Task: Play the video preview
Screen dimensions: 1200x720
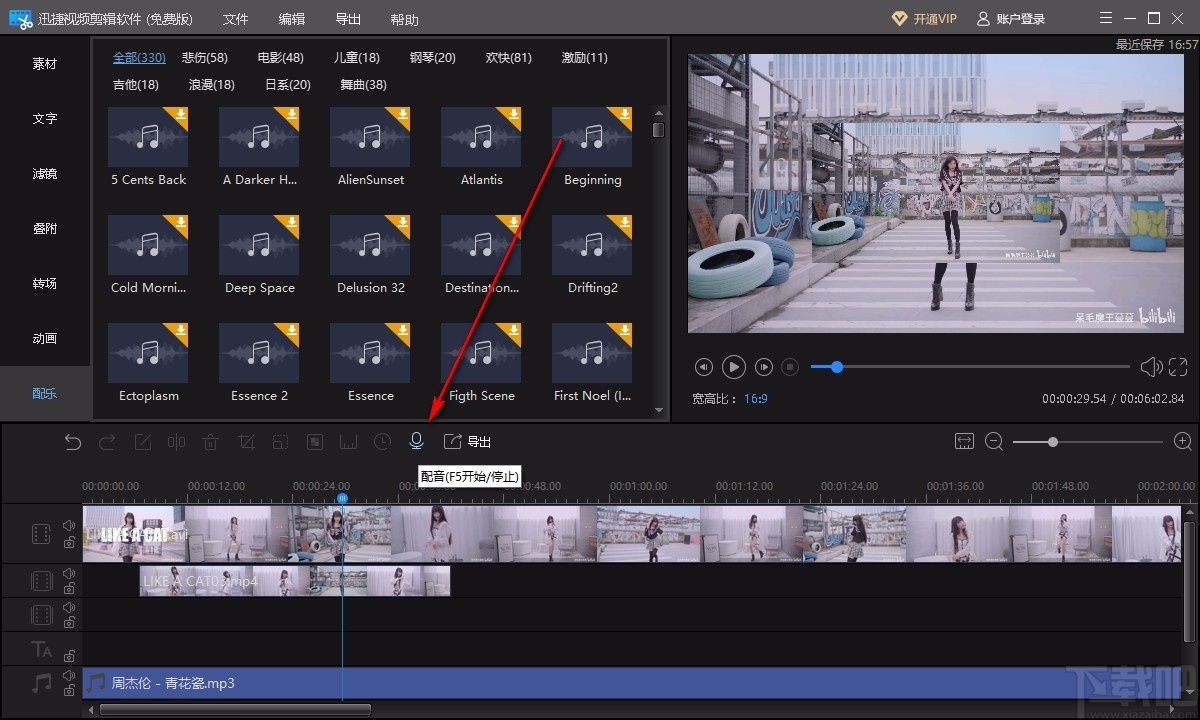Action: click(734, 367)
